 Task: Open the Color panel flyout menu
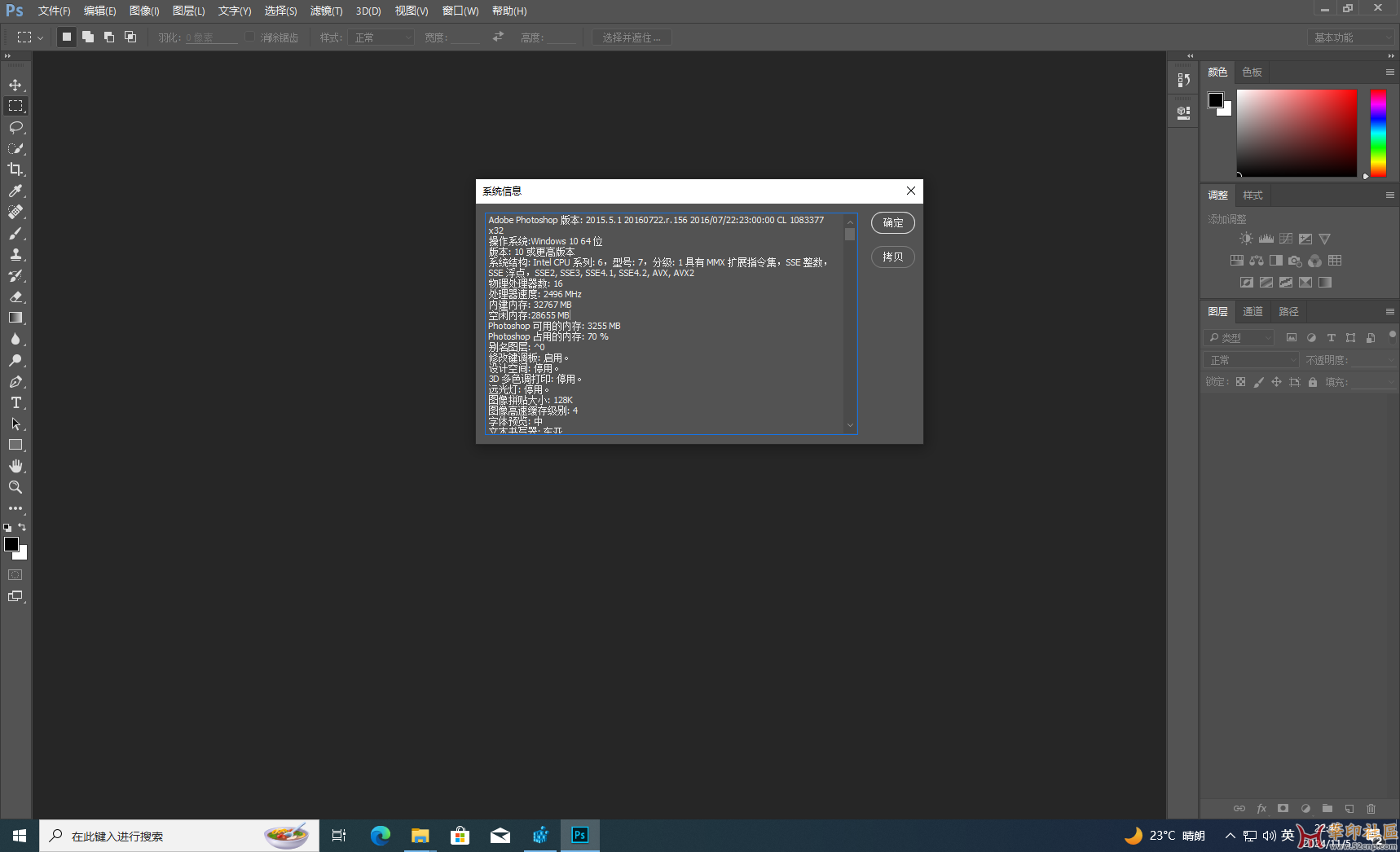point(1389,72)
